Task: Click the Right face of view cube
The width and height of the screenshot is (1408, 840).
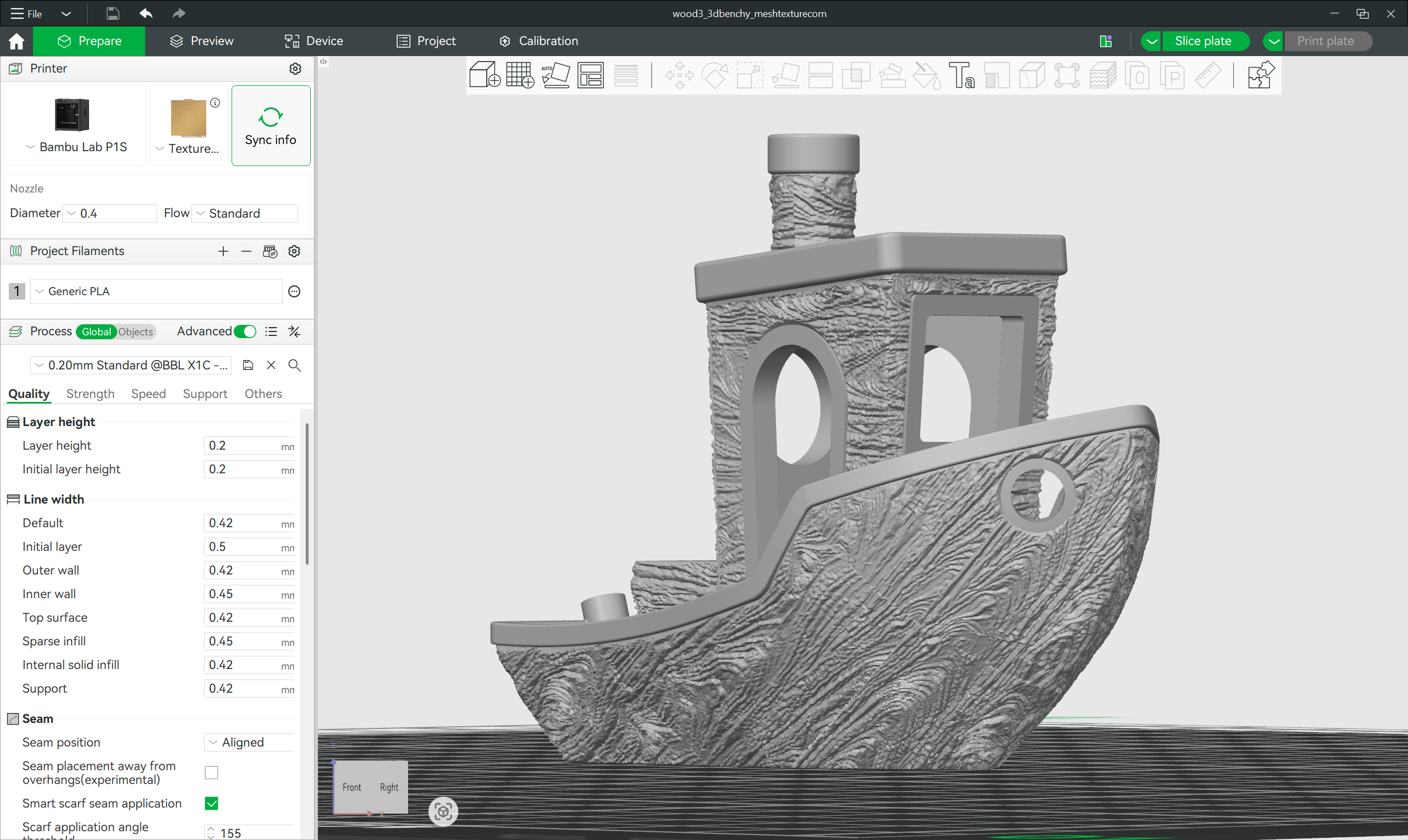Action: (x=389, y=787)
